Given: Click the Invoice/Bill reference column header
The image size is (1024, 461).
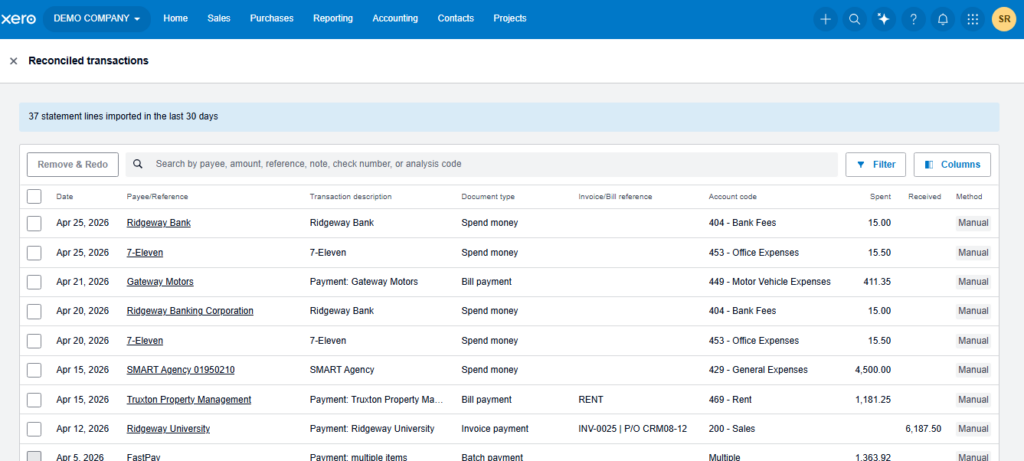Looking at the screenshot, I should [615, 197].
